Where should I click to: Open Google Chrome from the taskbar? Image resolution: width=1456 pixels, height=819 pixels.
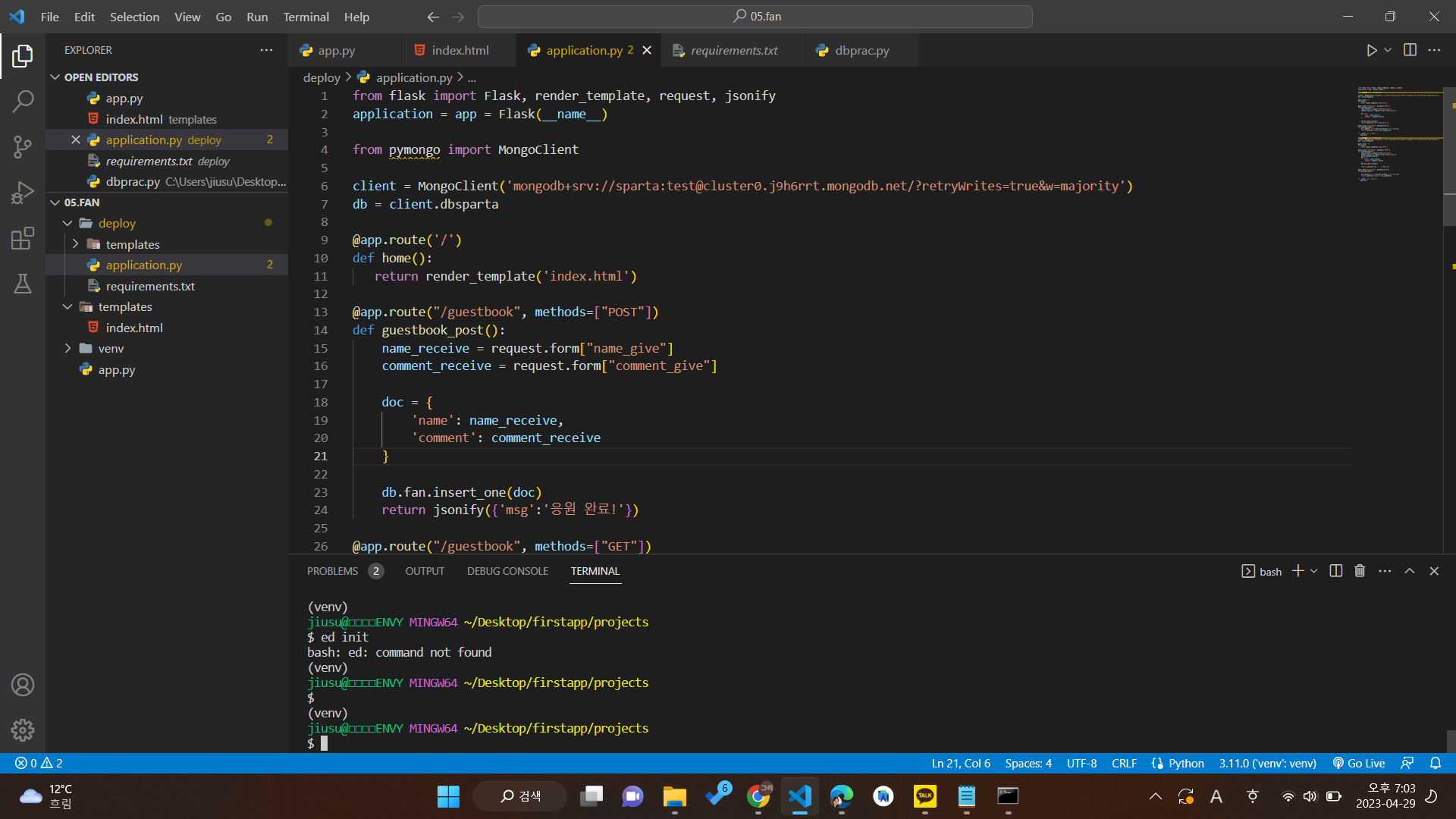tap(758, 796)
